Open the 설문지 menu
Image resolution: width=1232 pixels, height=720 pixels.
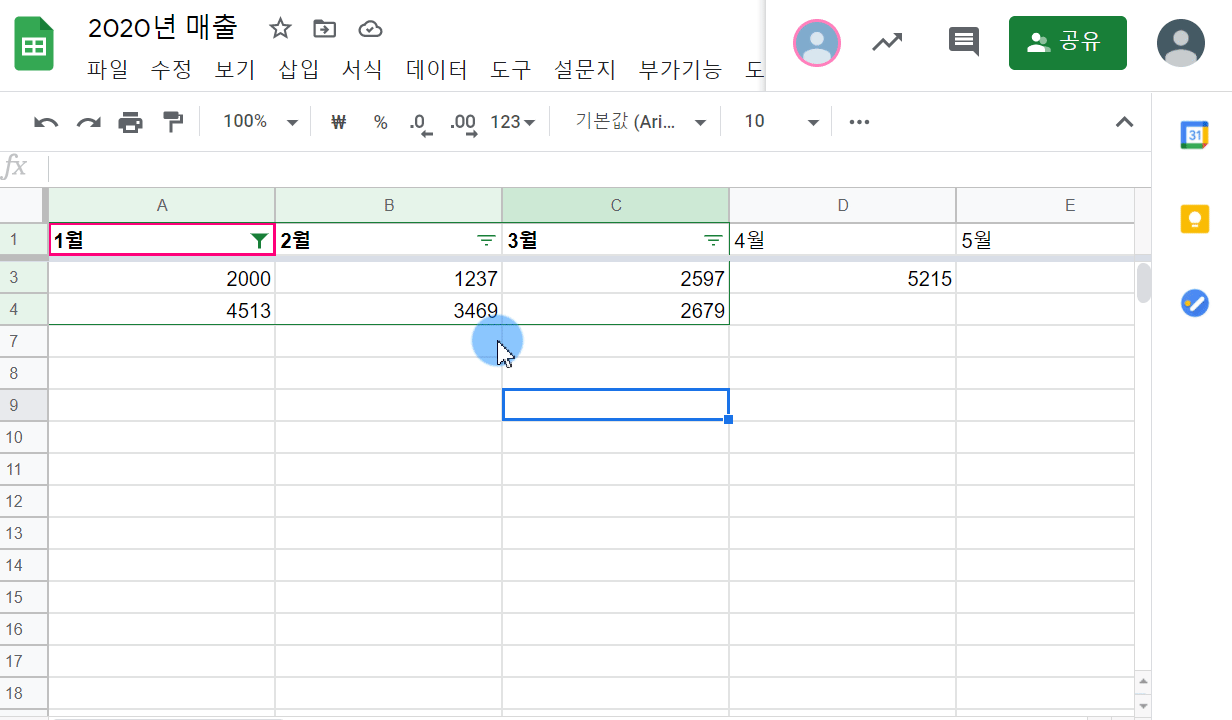[x=585, y=70]
